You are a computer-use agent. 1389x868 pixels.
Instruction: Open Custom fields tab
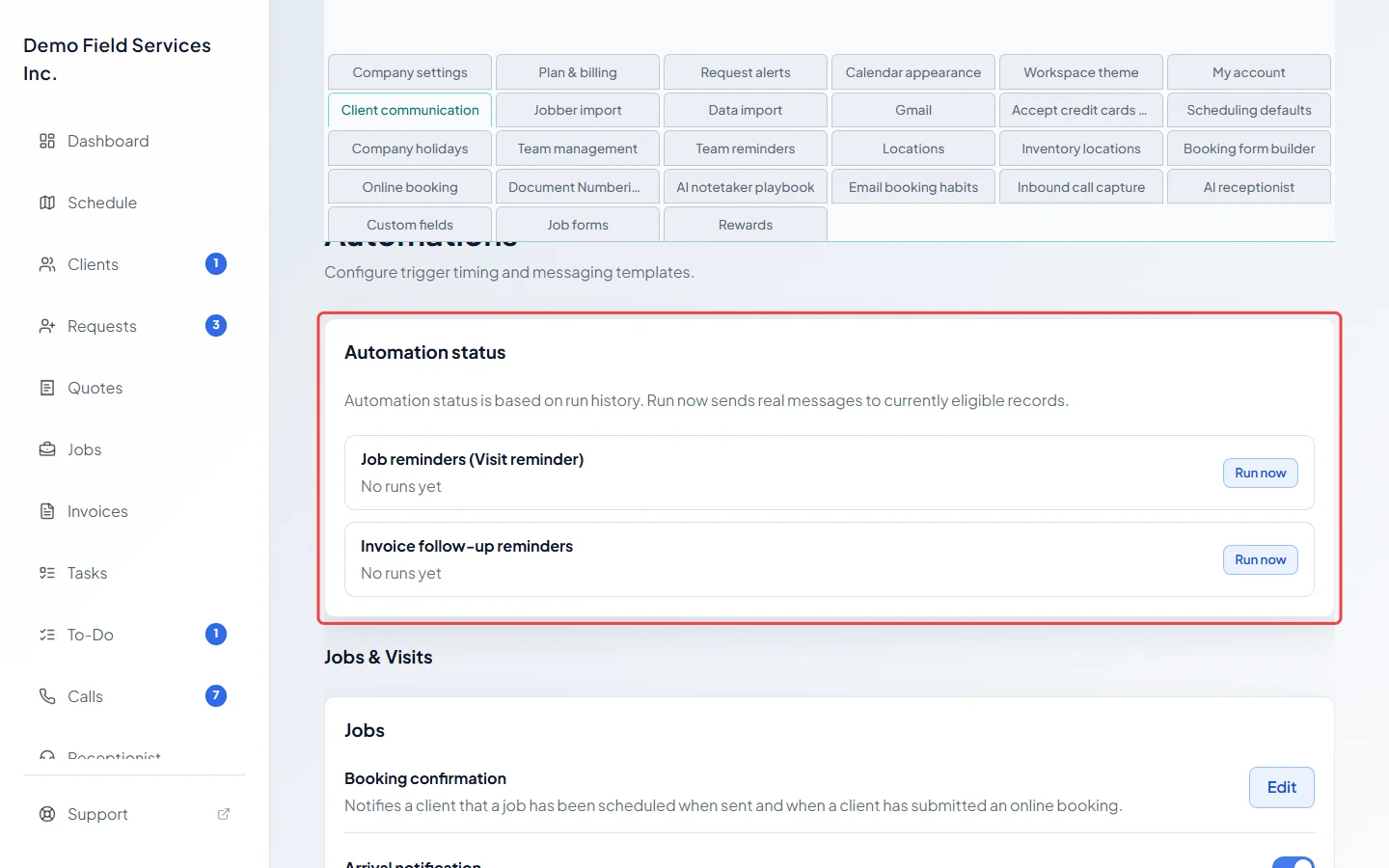[x=410, y=225]
